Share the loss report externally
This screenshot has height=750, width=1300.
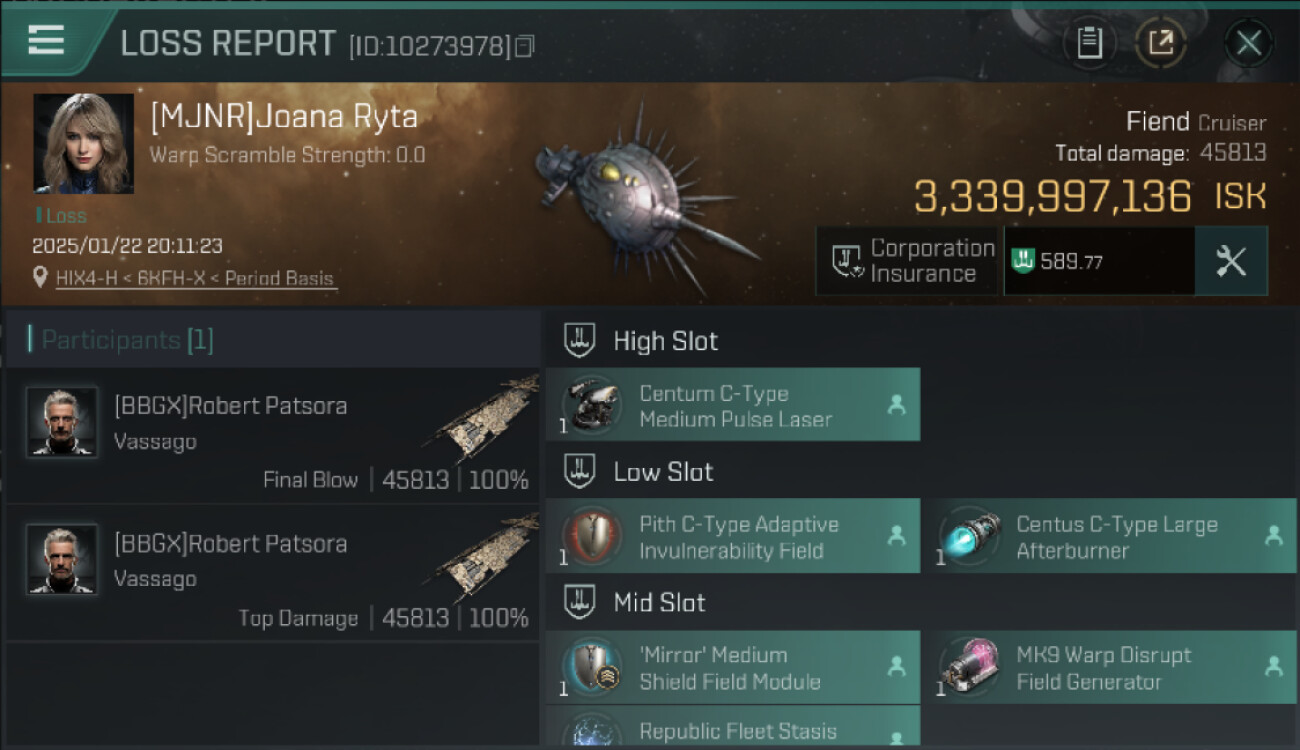(1160, 43)
